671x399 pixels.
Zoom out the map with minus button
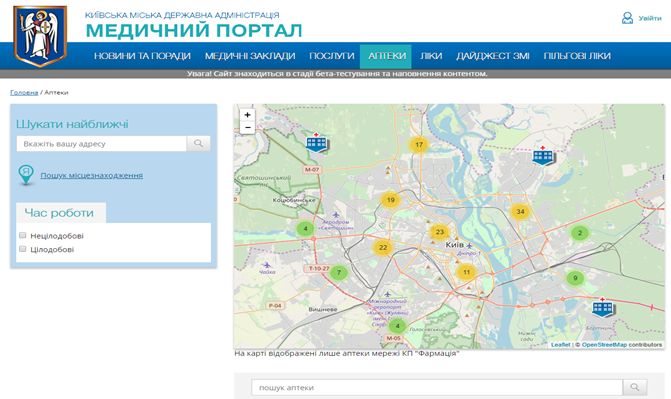247,128
